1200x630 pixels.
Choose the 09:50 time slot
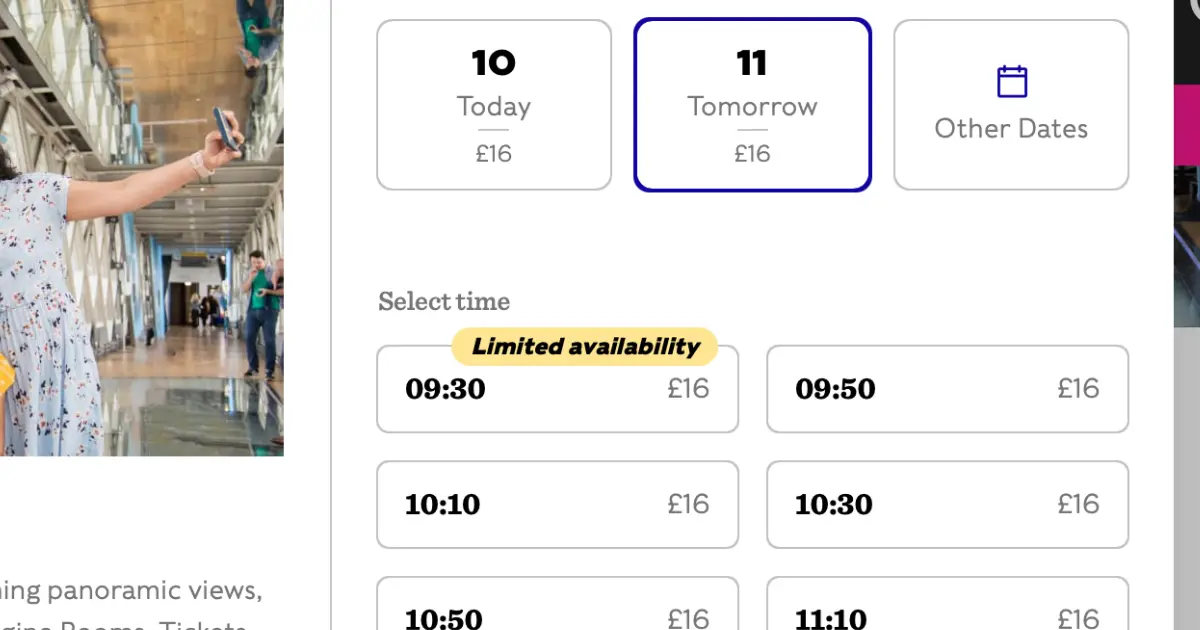click(947, 389)
